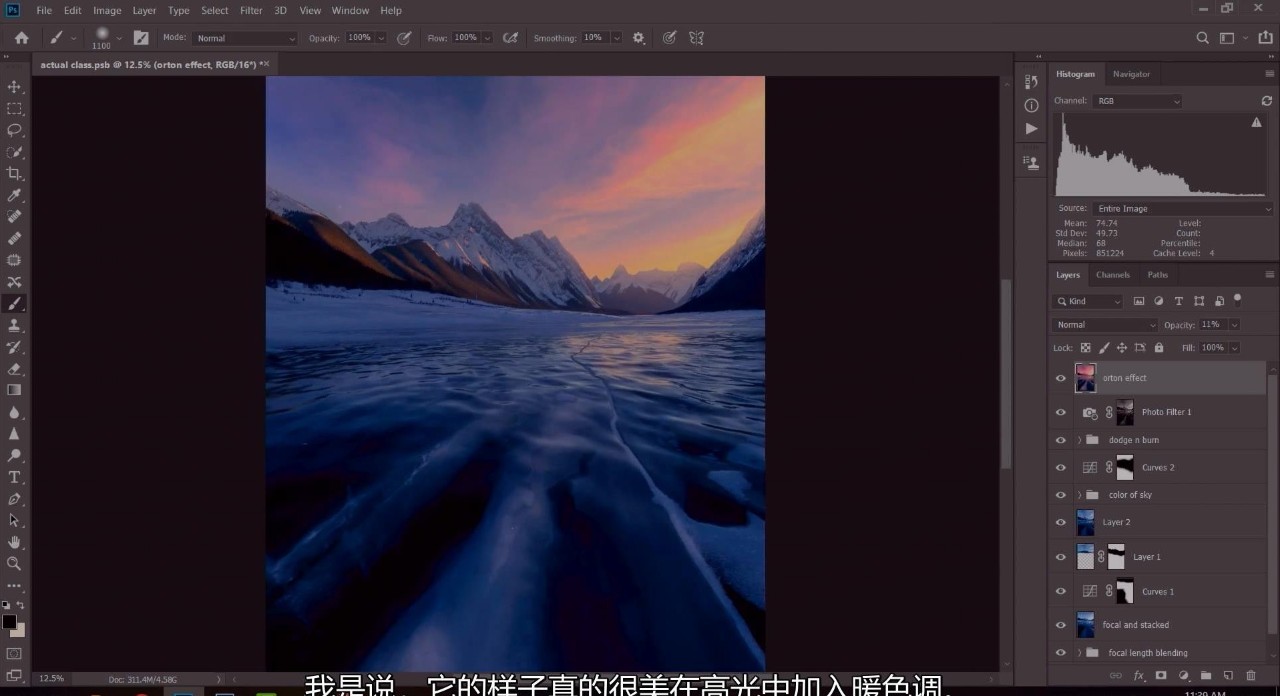Open the Select menu
The image size is (1280, 696).
coord(215,11)
